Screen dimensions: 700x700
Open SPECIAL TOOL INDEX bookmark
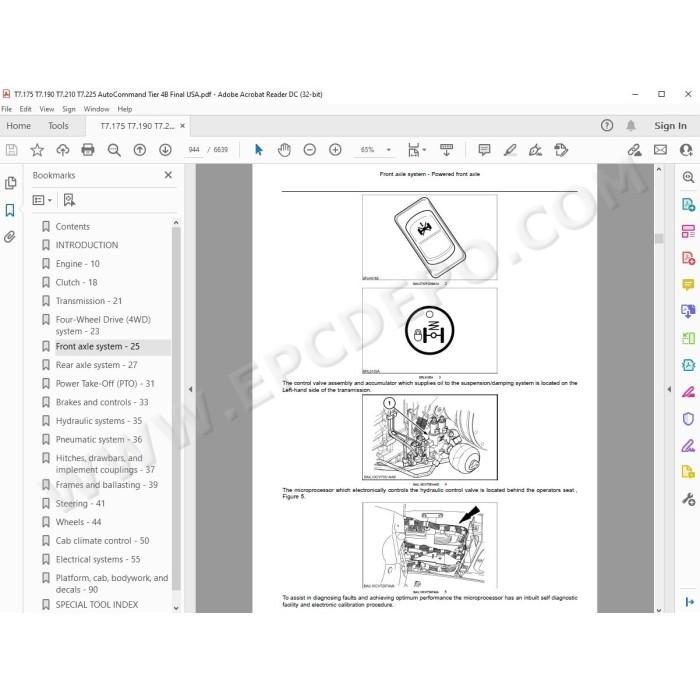tap(97, 605)
